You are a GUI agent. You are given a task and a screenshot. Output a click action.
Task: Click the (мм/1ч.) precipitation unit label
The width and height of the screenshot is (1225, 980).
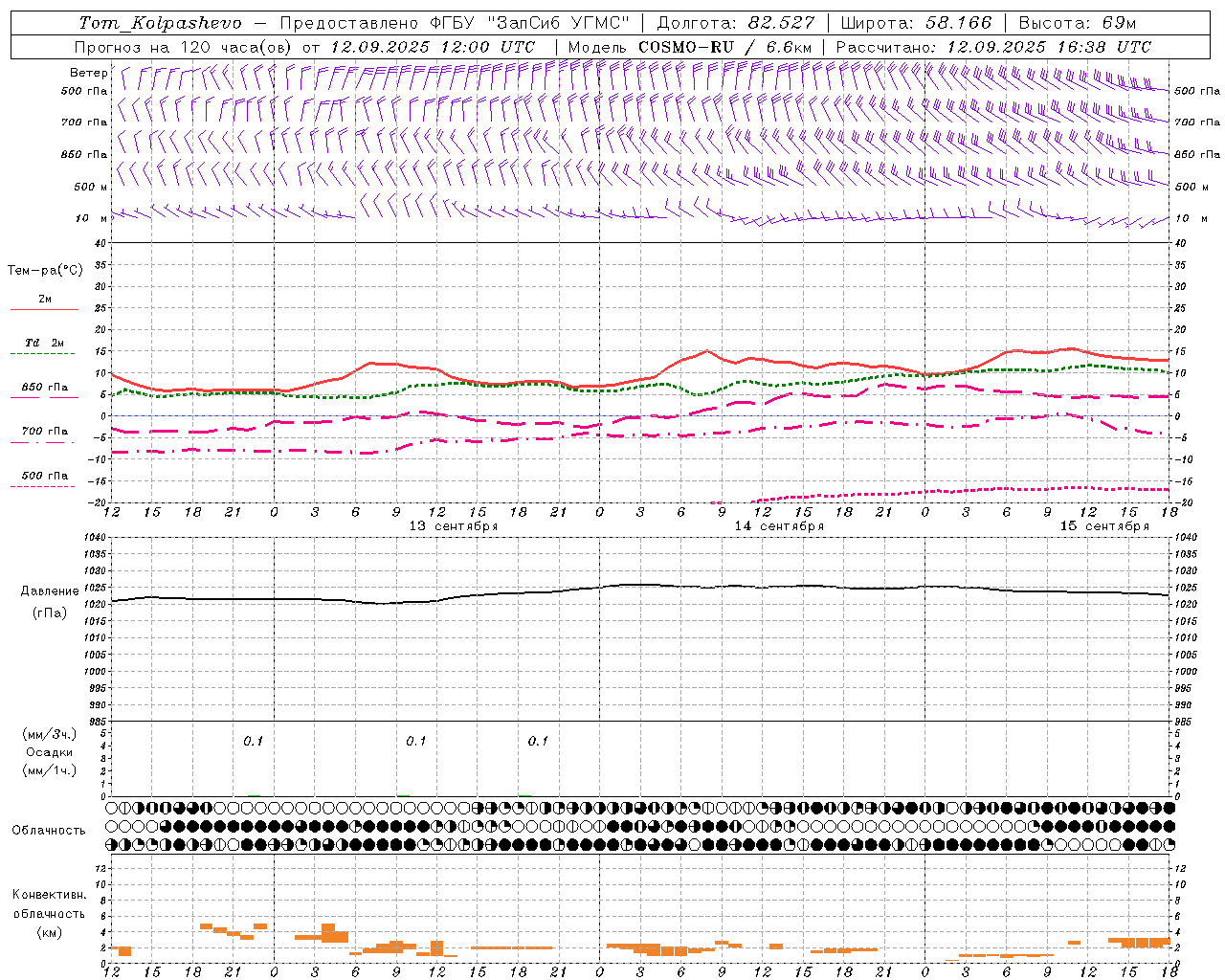tap(49, 770)
